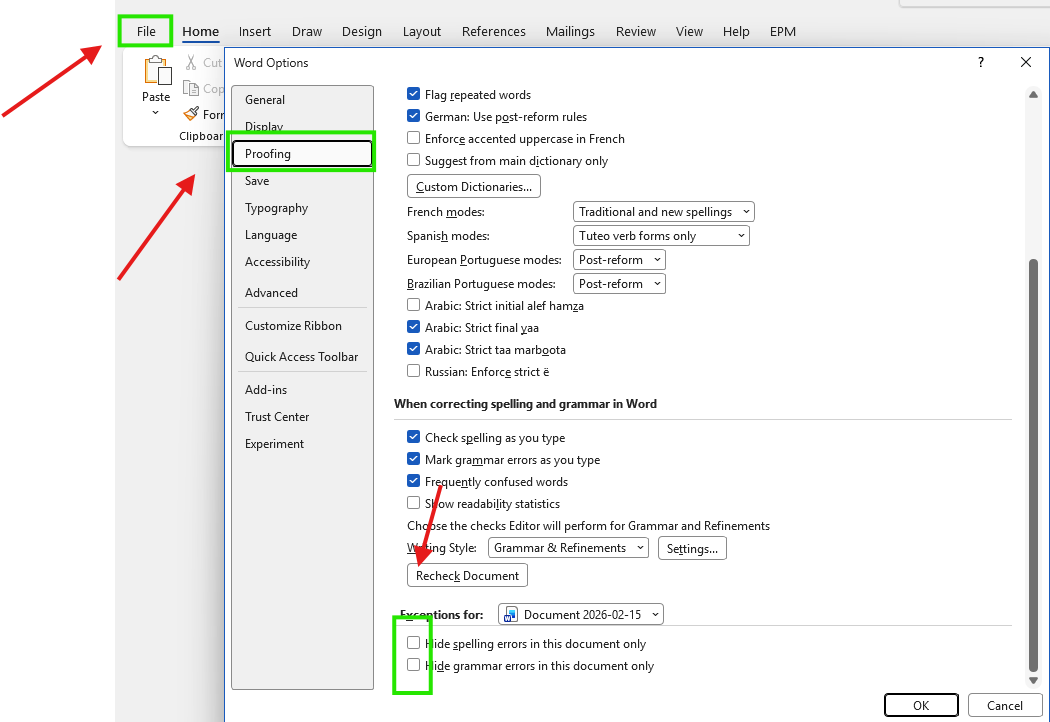Image resolution: width=1050 pixels, height=722 pixels.
Task: Toggle German: Use post-reform rules
Action: click(x=413, y=116)
